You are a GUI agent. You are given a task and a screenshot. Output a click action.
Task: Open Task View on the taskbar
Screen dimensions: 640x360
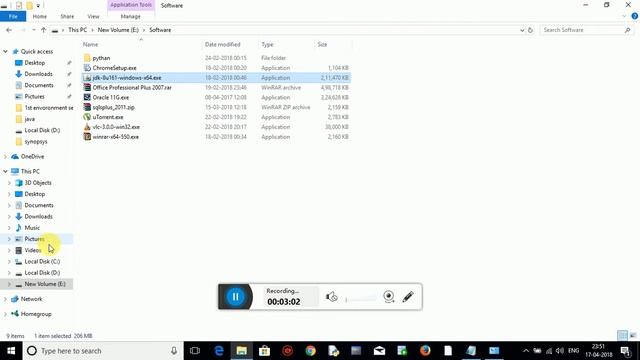coord(195,351)
